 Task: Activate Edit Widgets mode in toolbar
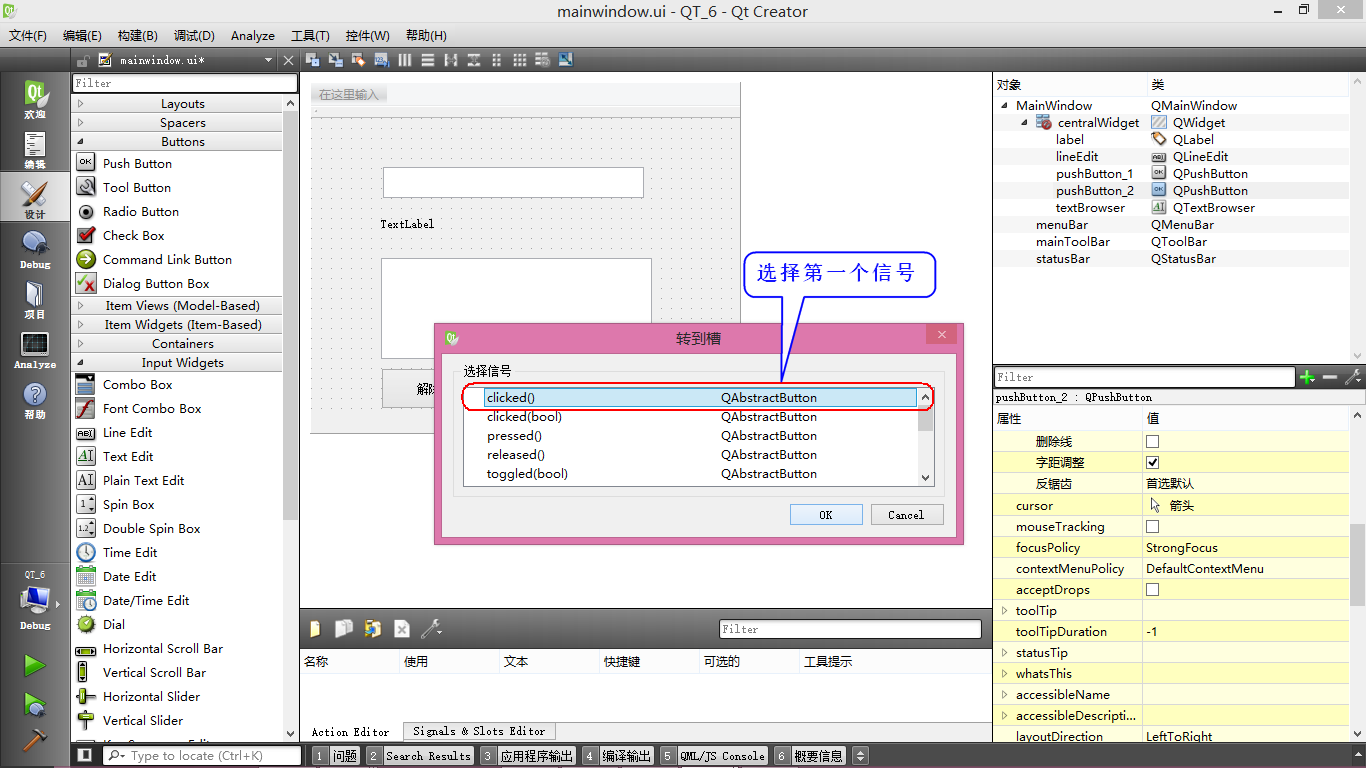click(x=312, y=60)
